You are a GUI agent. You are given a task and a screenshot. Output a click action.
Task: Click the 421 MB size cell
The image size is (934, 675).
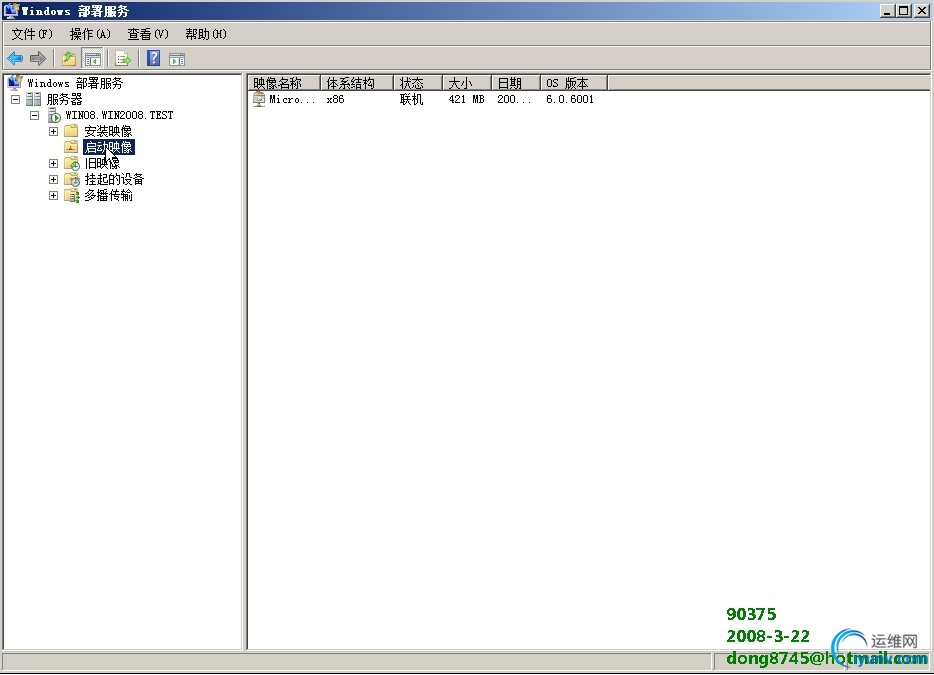point(466,99)
